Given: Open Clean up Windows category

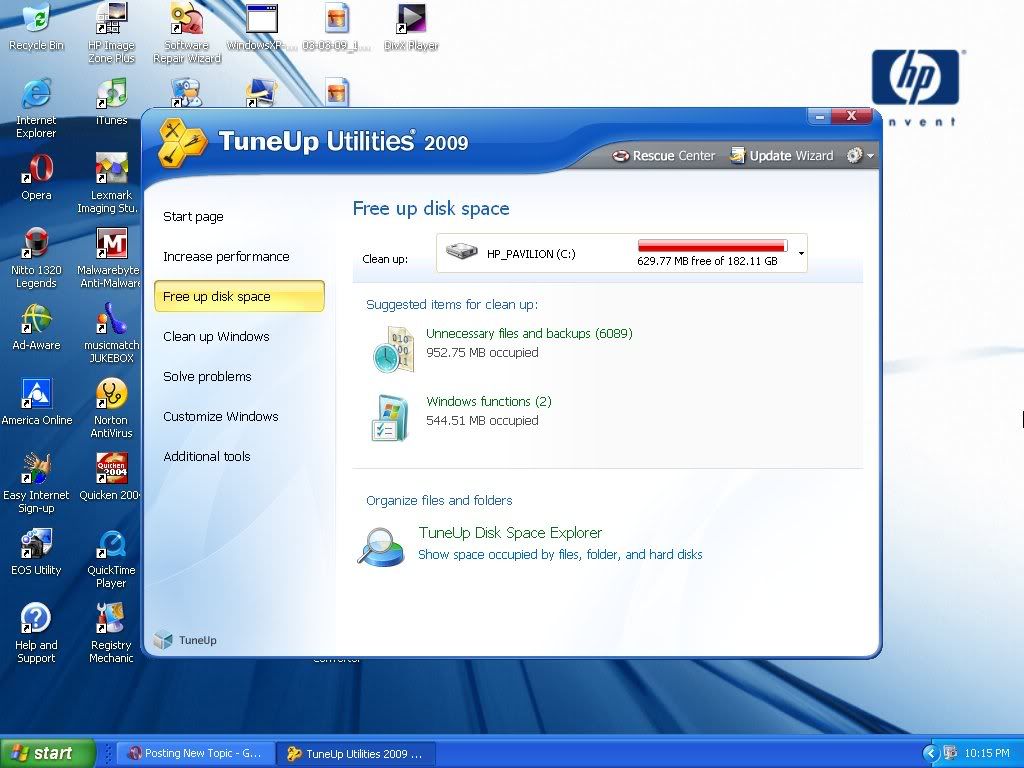Looking at the screenshot, I should click(x=216, y=337).
